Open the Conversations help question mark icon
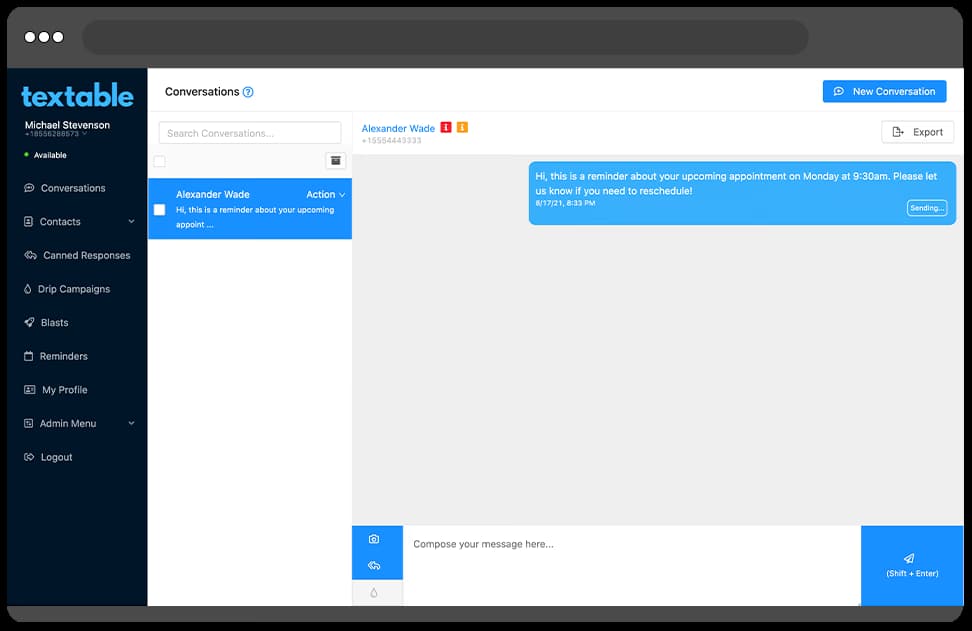The image size is (972, 631). click(248, 92)
